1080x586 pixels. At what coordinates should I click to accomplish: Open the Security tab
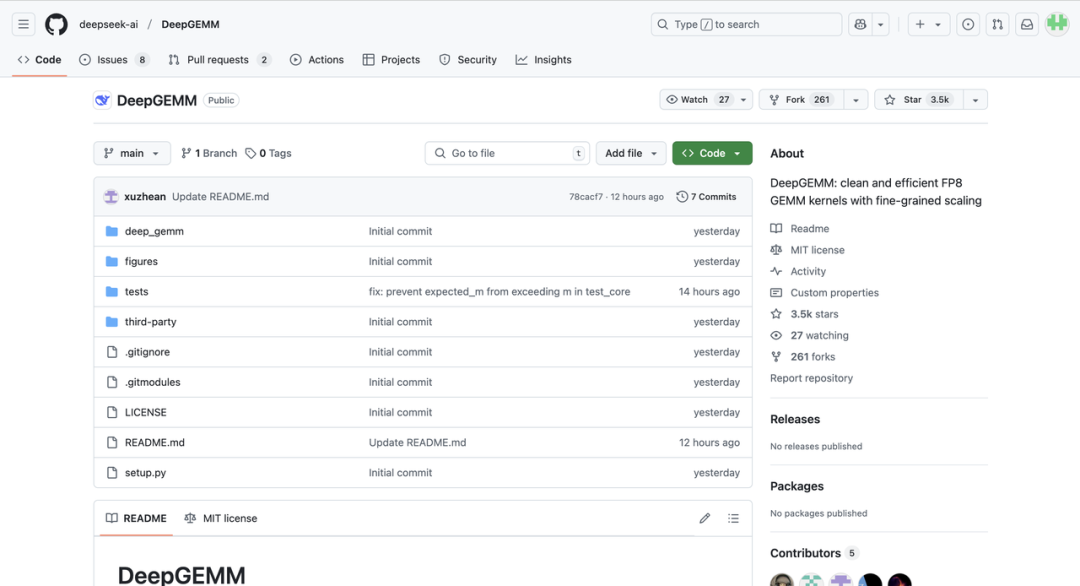[x=468, y=60]
